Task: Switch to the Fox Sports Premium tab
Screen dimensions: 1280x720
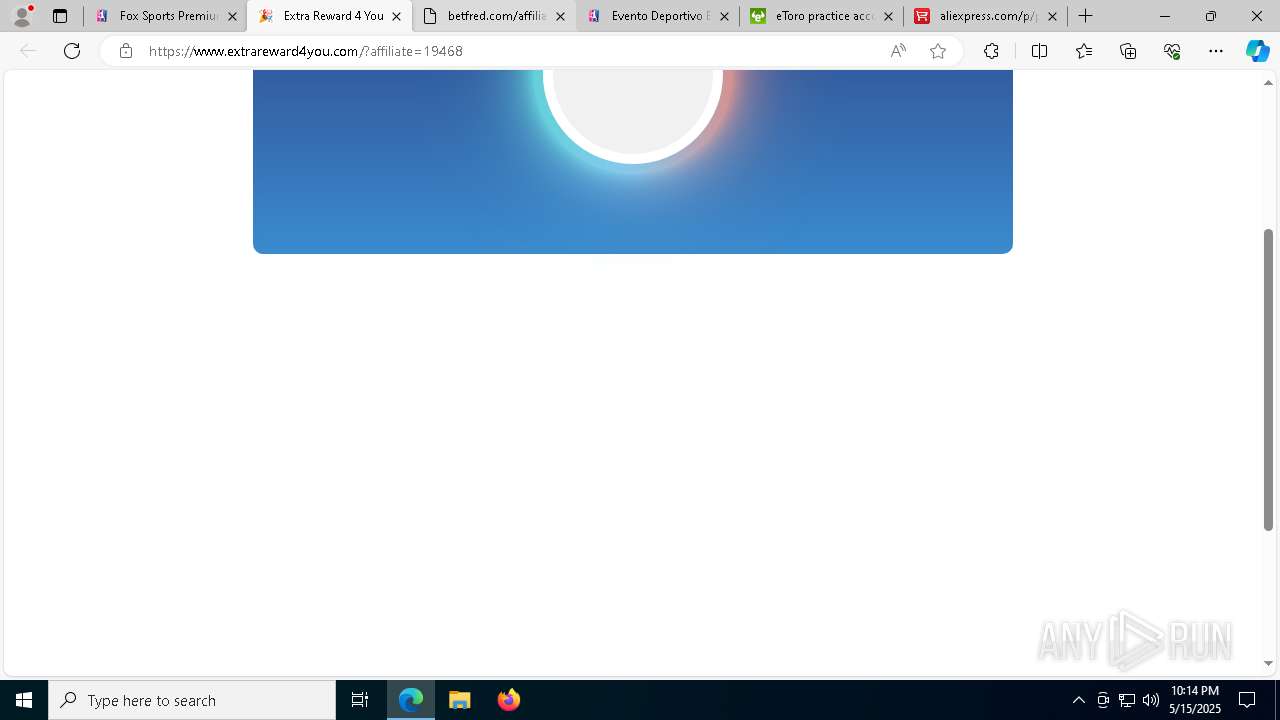Action: 165,16
